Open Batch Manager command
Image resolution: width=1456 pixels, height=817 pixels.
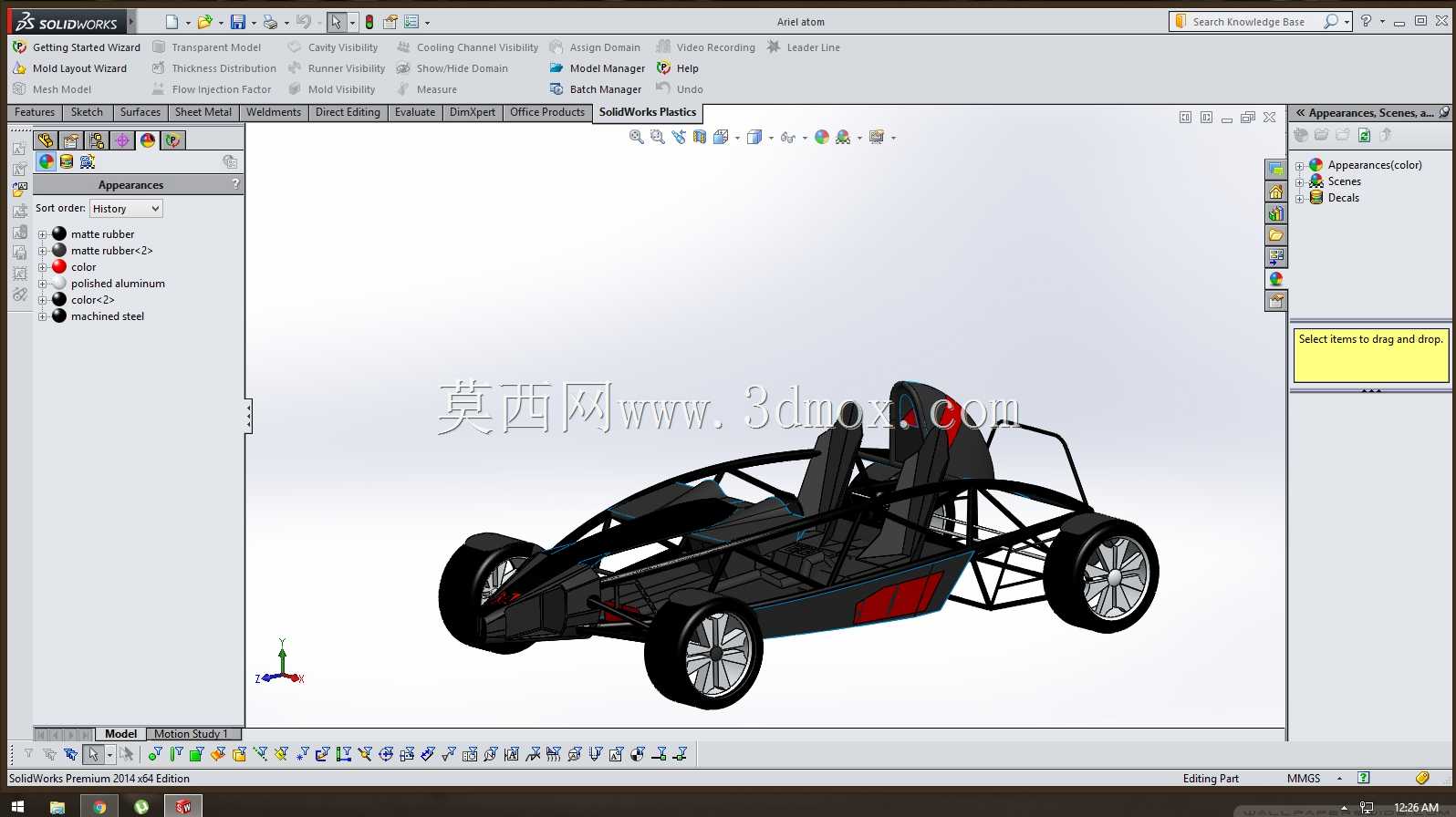[x=596, y=89]
